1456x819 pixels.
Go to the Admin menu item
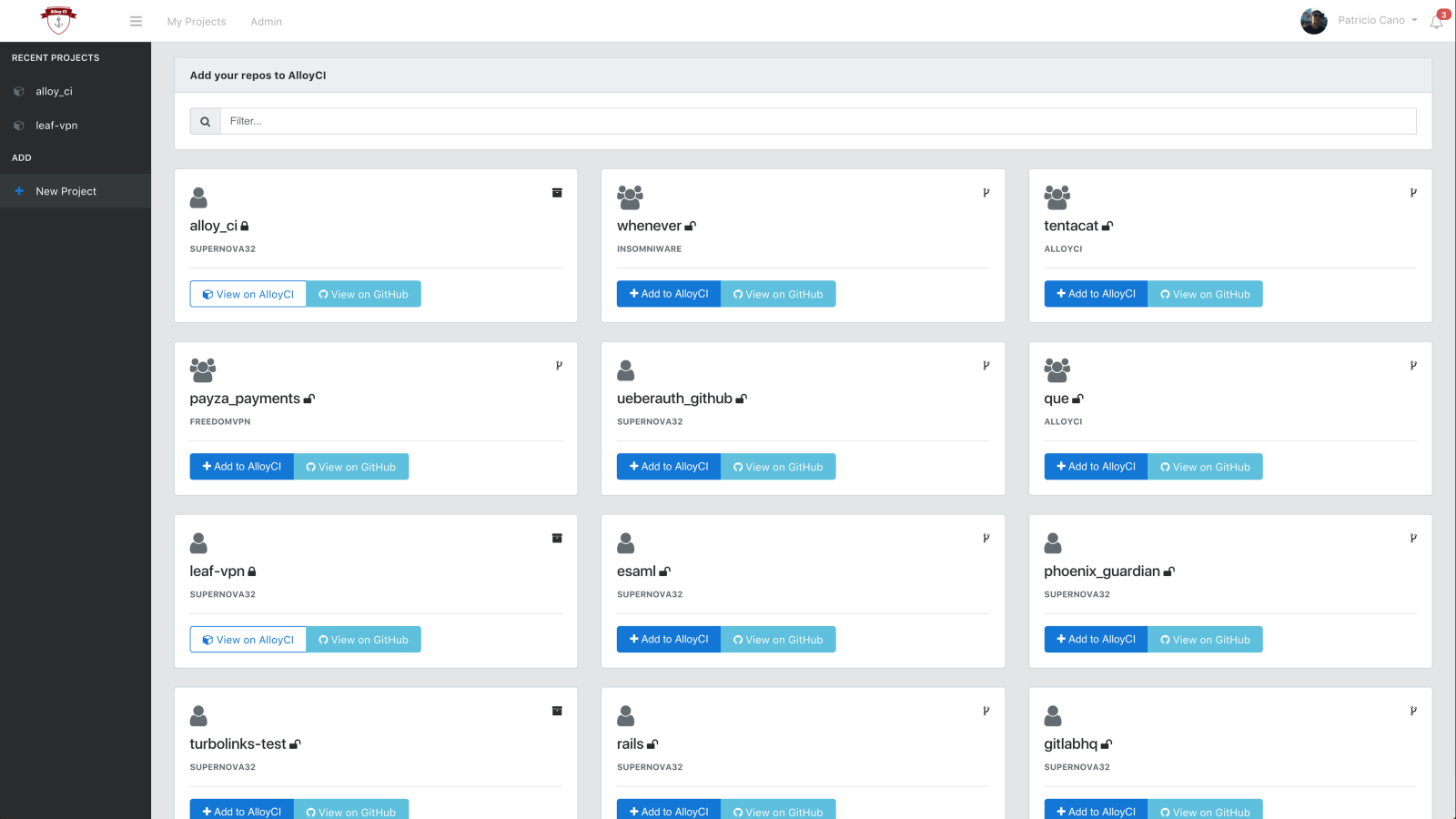pyautogui.click(x=266, y=22)
